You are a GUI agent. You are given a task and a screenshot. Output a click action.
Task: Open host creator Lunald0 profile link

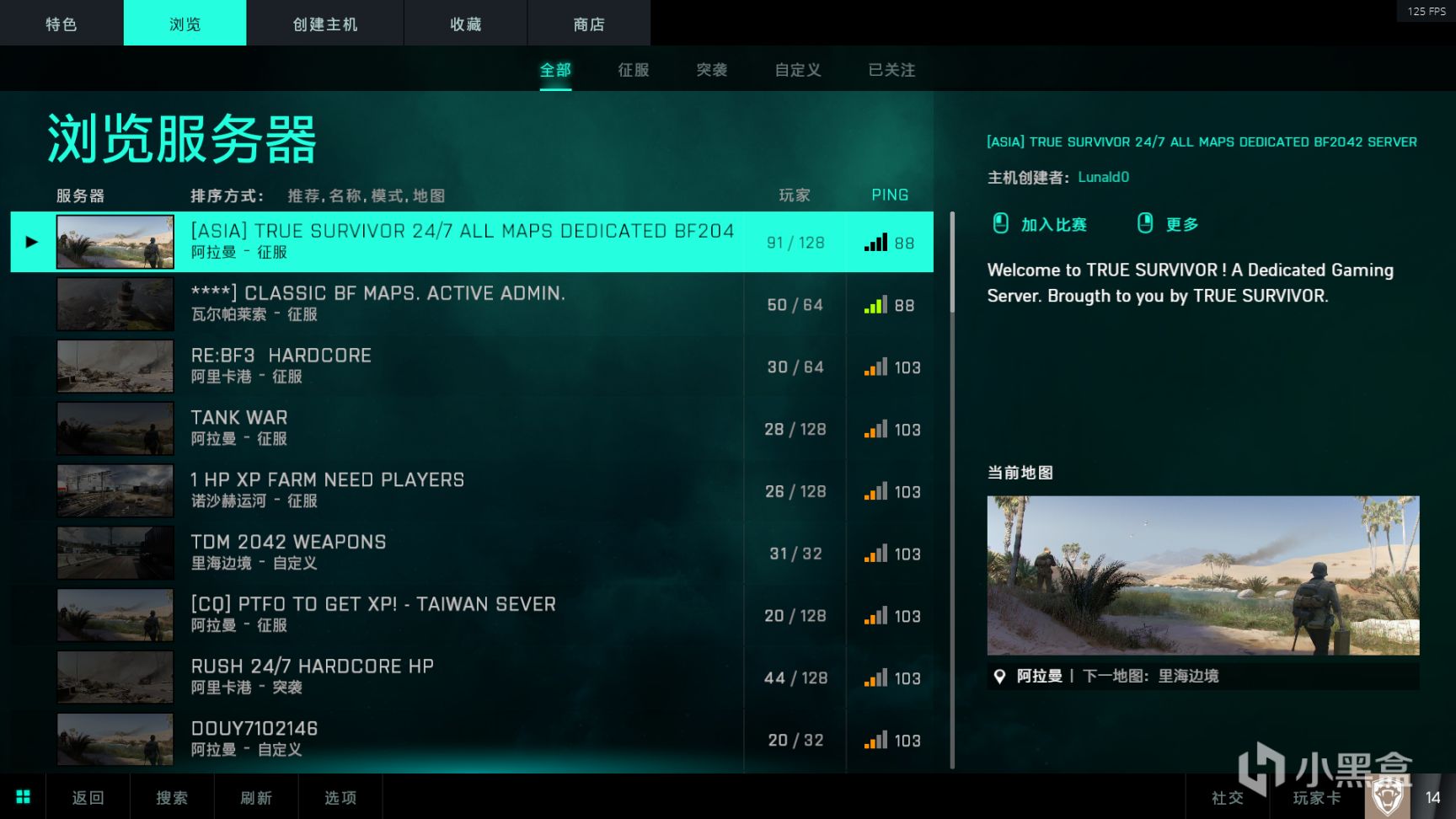[1104, 177]
